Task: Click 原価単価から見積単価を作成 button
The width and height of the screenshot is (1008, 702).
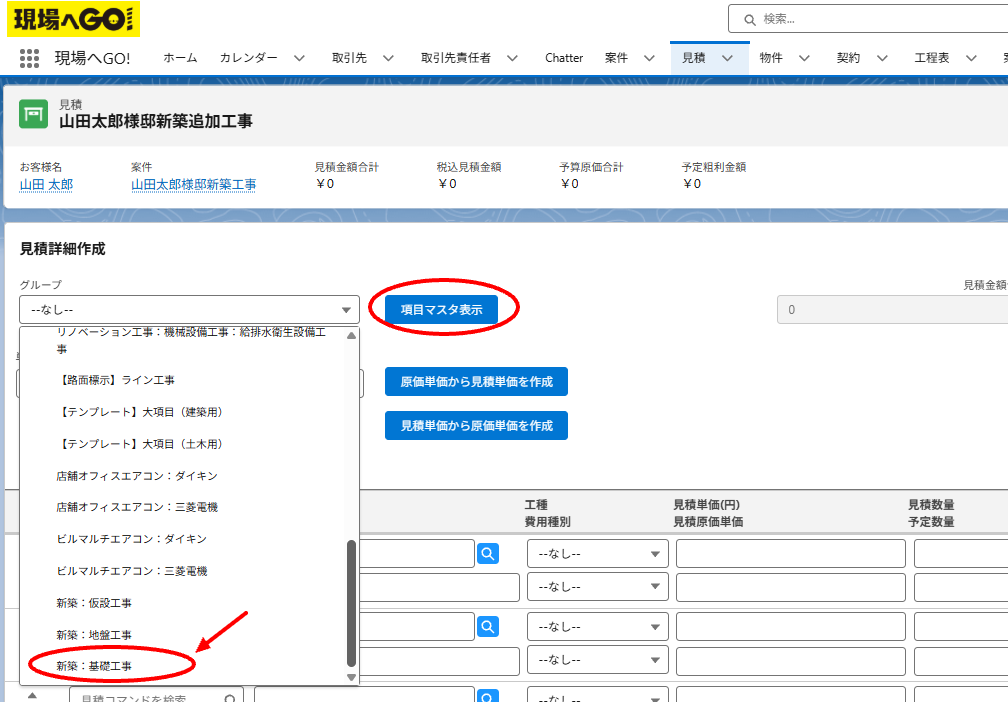Action: click(476, 382)
